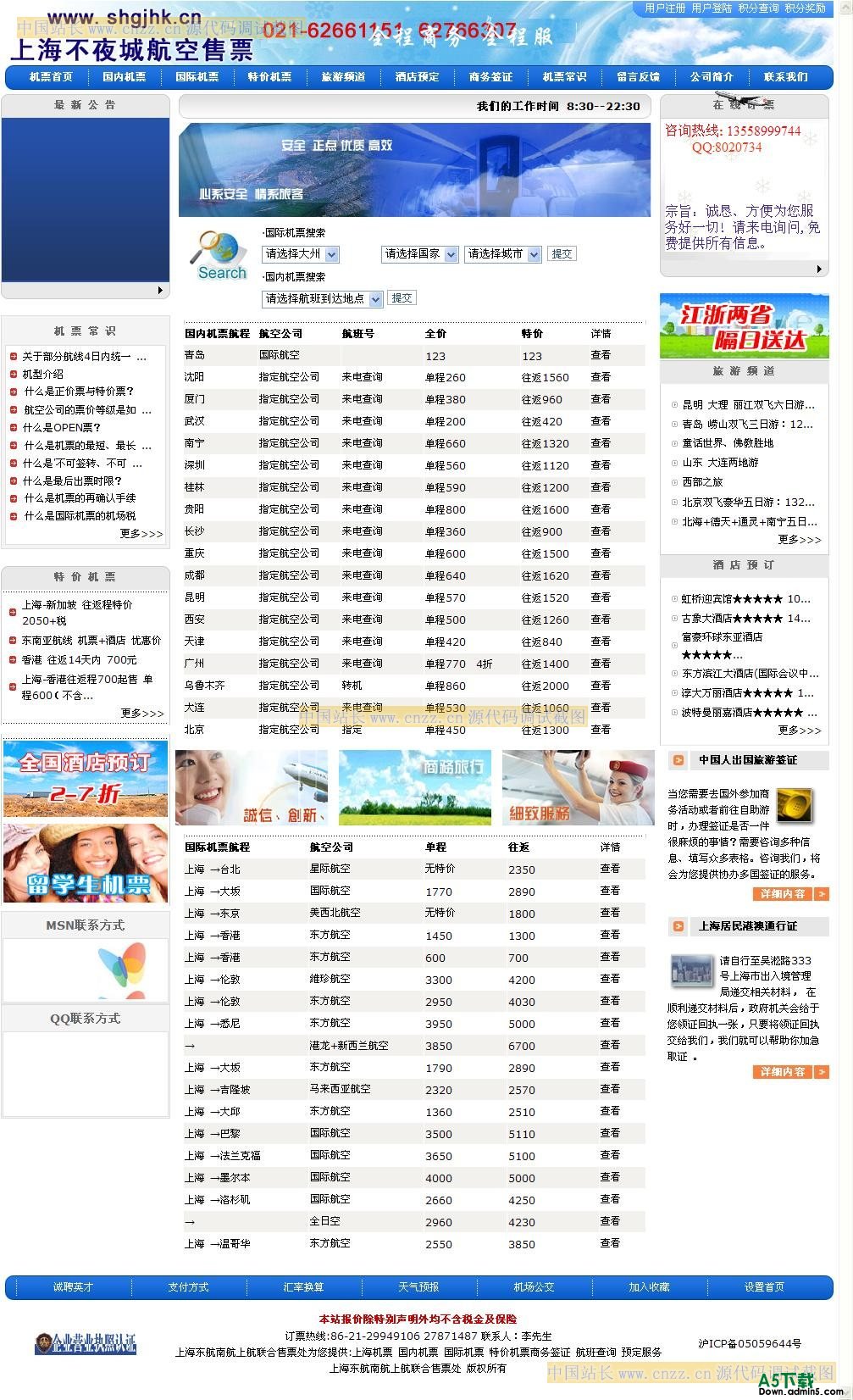Click the 商务旅行 promo image

(415, 787)
